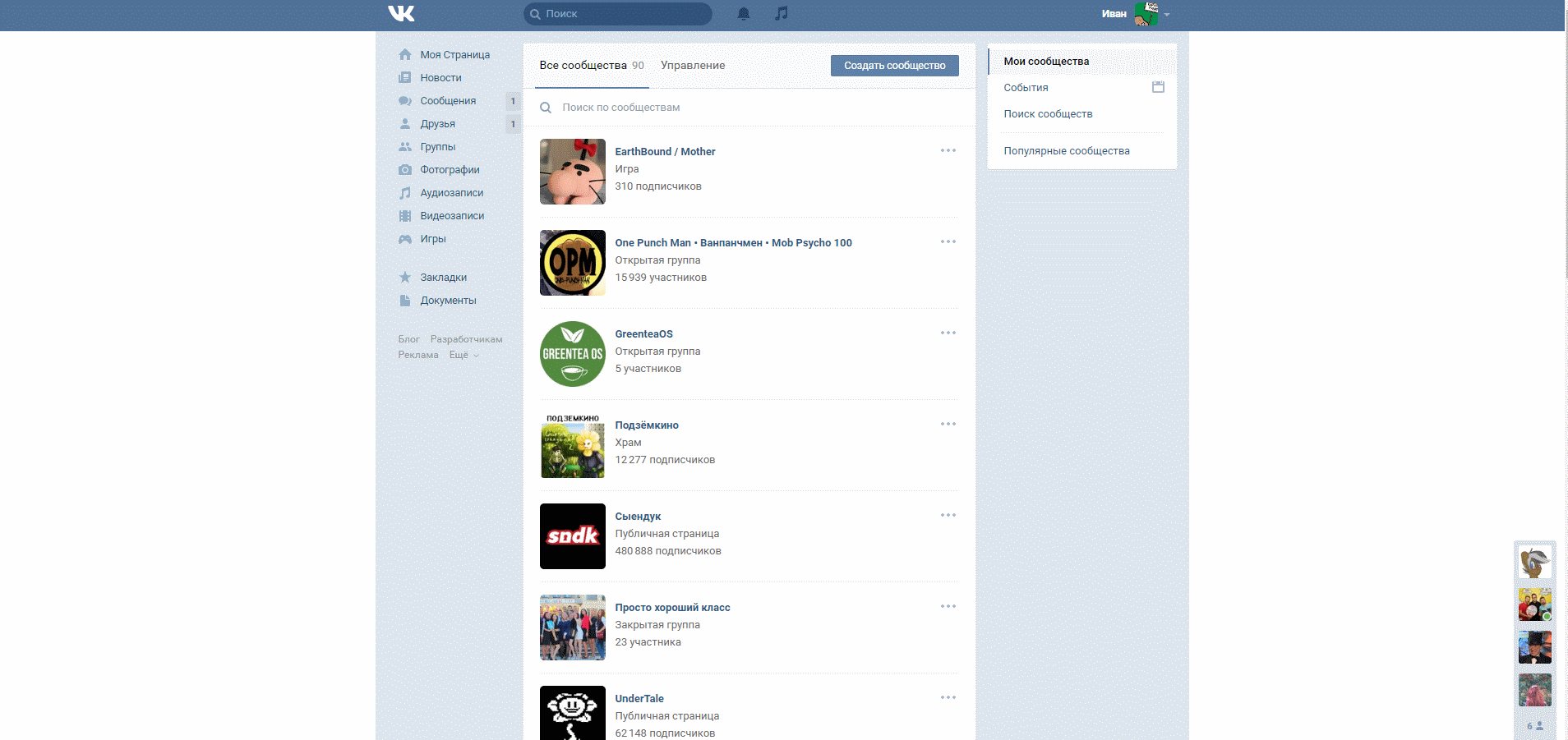Open the top chat contact avatar
Viewport: 1568px width, 740px height.
pyautogui.click(x=1535, y=562)
